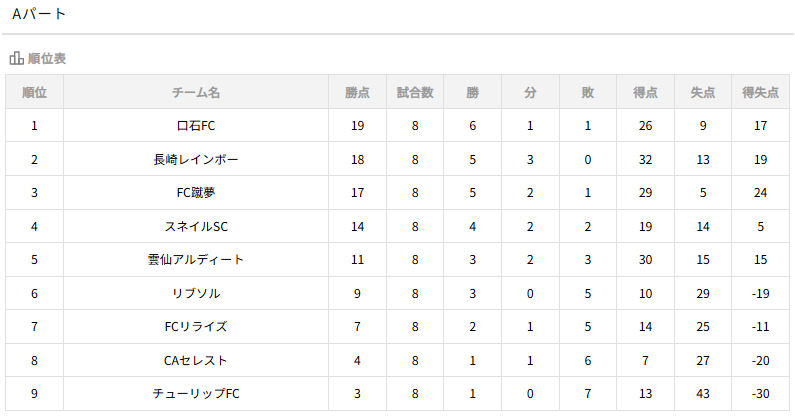Viewport: 795px width, 416px height.
Task: Click the 勝 wins column header
Action: [x=472, y=92]
